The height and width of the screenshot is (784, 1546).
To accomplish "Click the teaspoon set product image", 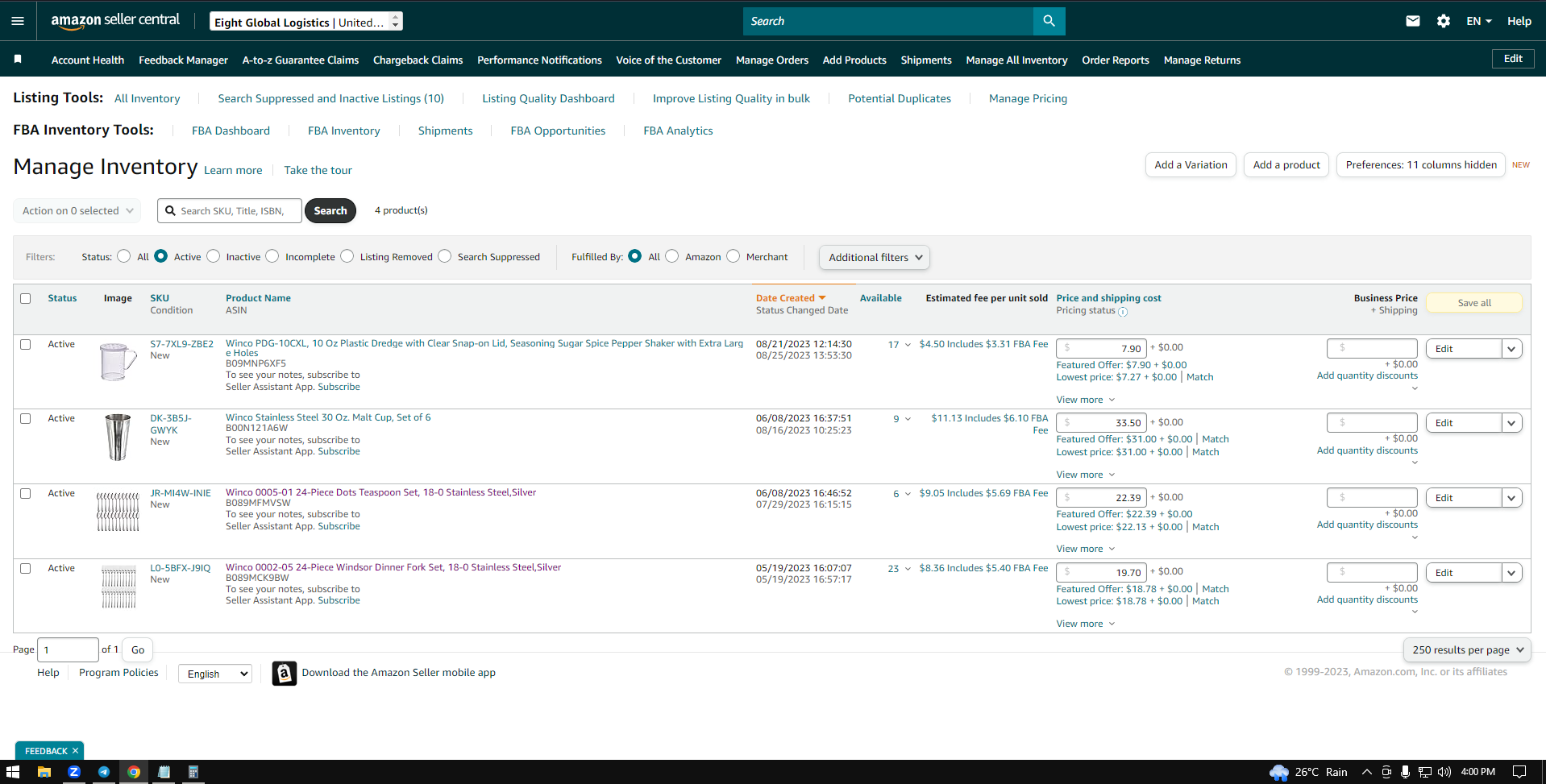I will [118, 511].
